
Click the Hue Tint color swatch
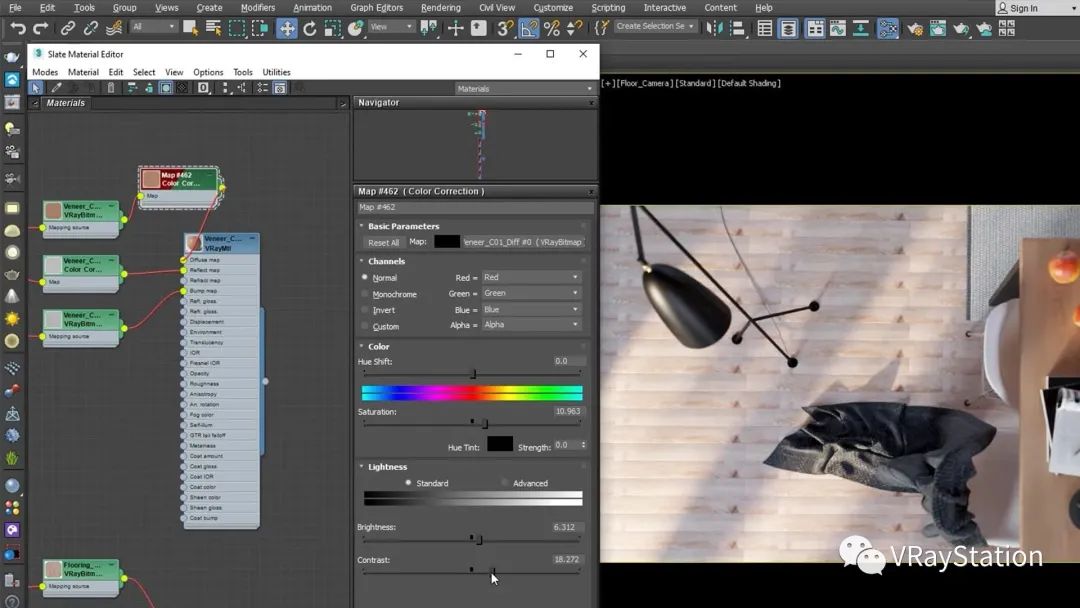pos(500,445)
